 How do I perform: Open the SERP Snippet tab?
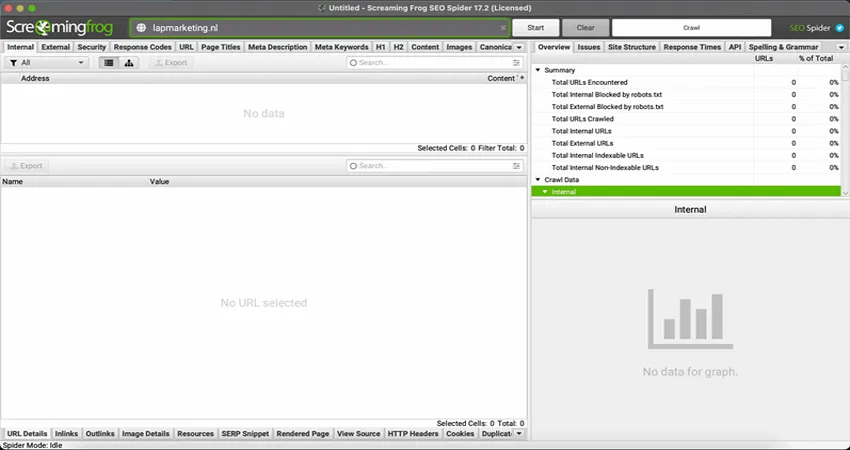tap(245, 434)
